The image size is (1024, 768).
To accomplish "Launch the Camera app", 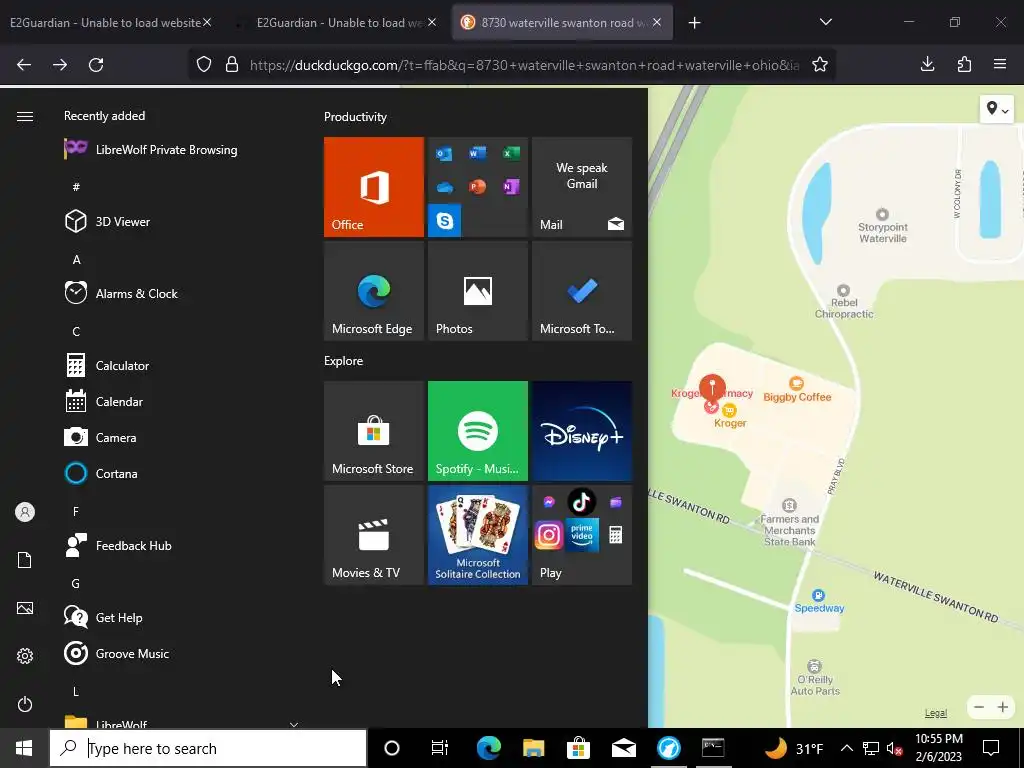I will point(183,438).
